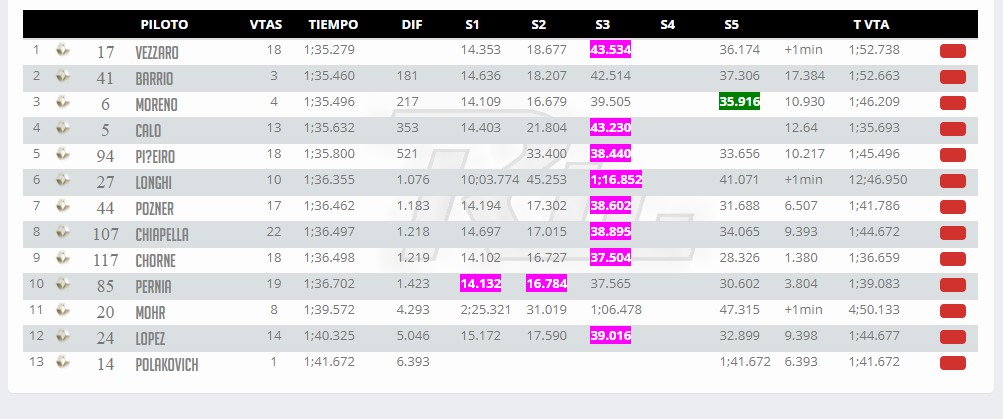Click the green 35.916 sector time

coord(739,102)
